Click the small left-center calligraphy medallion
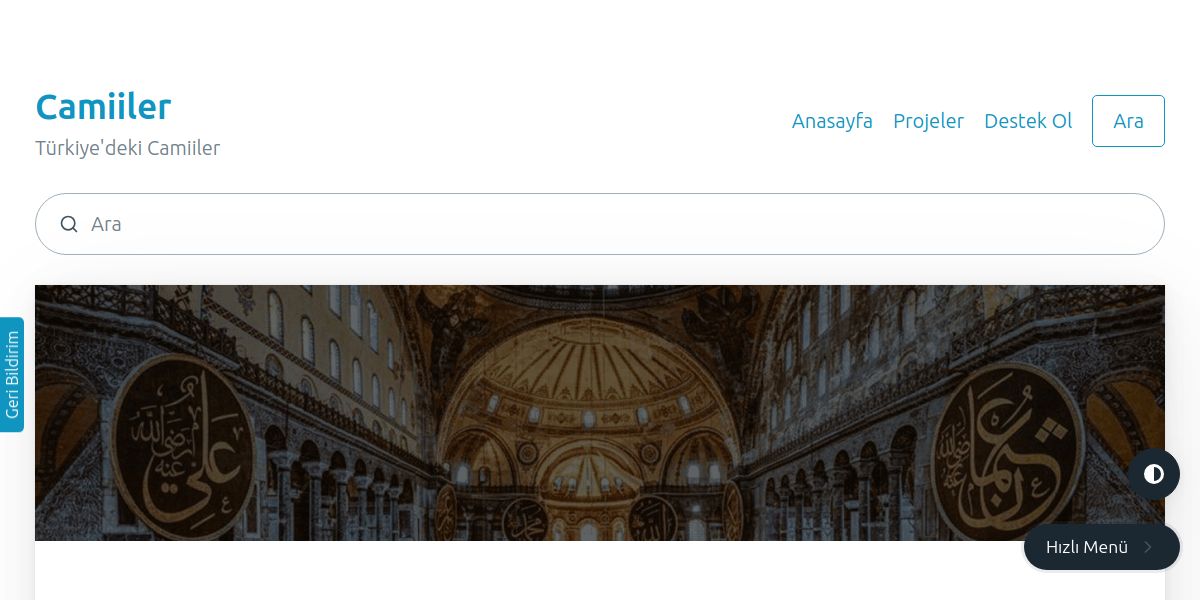Image resolution: width=1200 pixels, height=600 pixels. click(x=524, y=517)
